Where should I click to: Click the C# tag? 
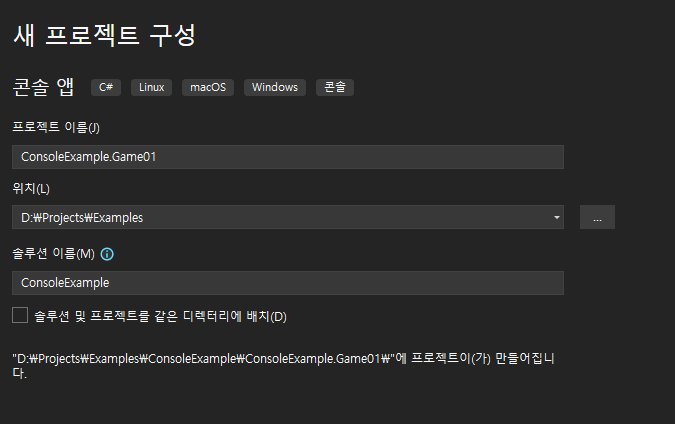(x=106, y=87)
